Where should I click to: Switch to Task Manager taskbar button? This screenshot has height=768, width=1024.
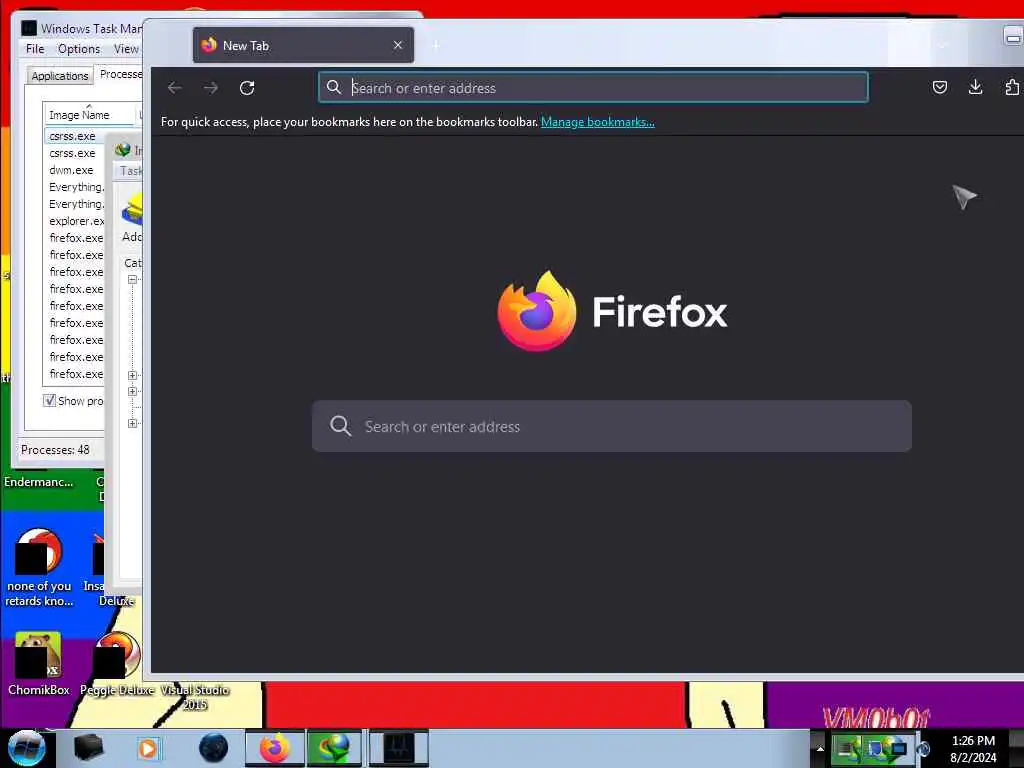(x=398, y=748)
